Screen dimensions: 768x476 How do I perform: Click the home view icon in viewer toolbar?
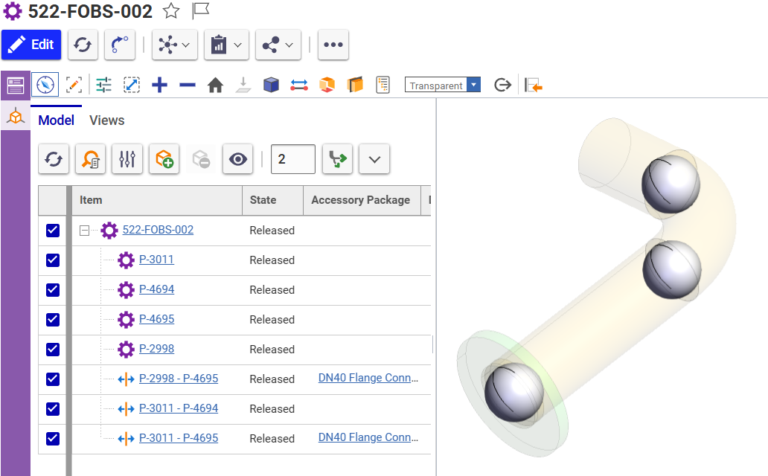(215, 86)
